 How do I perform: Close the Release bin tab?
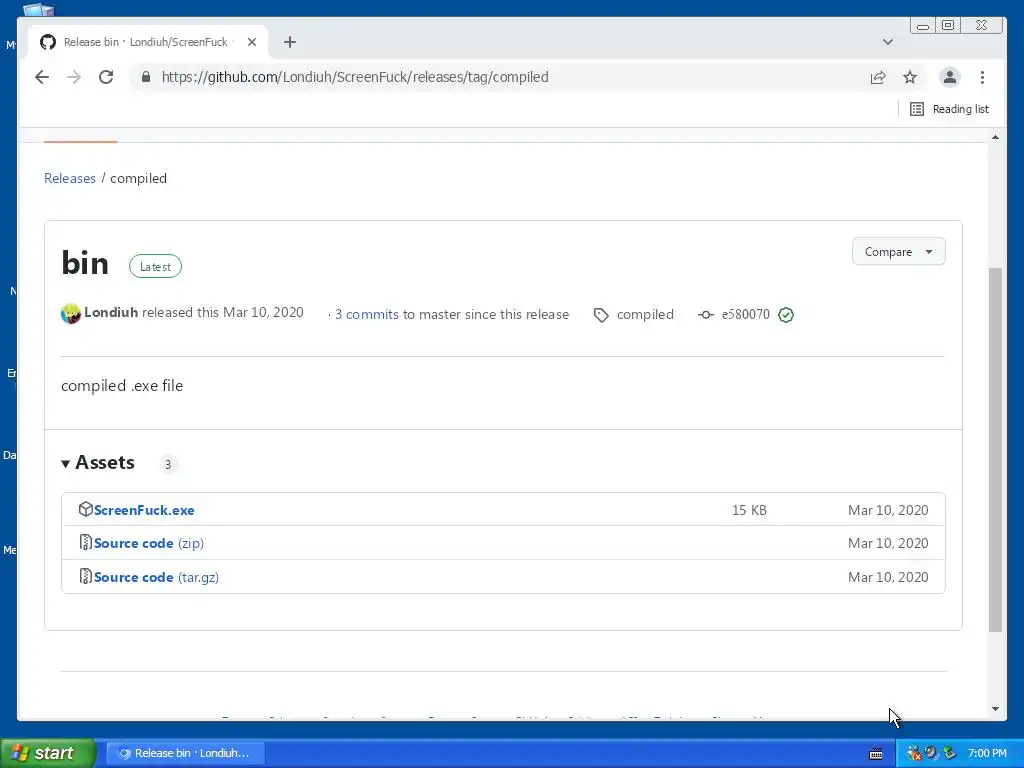(251, 42)
